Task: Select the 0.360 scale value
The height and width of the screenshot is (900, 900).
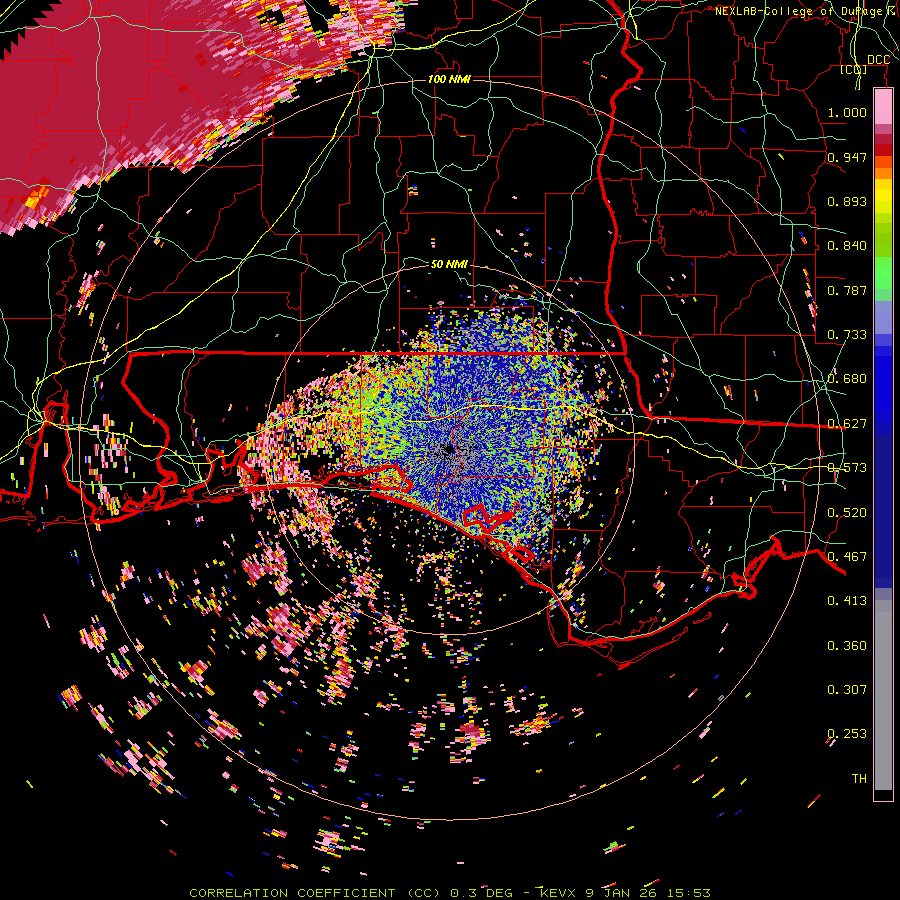Action: point(847,645)
